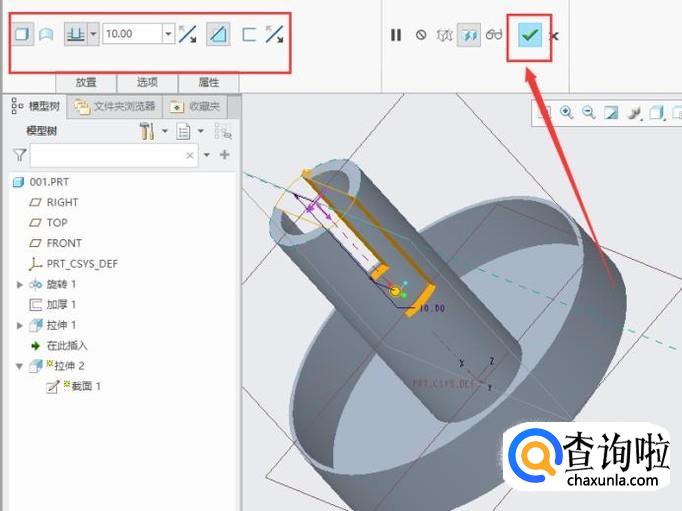Viewport: 682px width, 511px height.
Task: Select the RIGHT datum plane
Action: click(x=63, y=202)
